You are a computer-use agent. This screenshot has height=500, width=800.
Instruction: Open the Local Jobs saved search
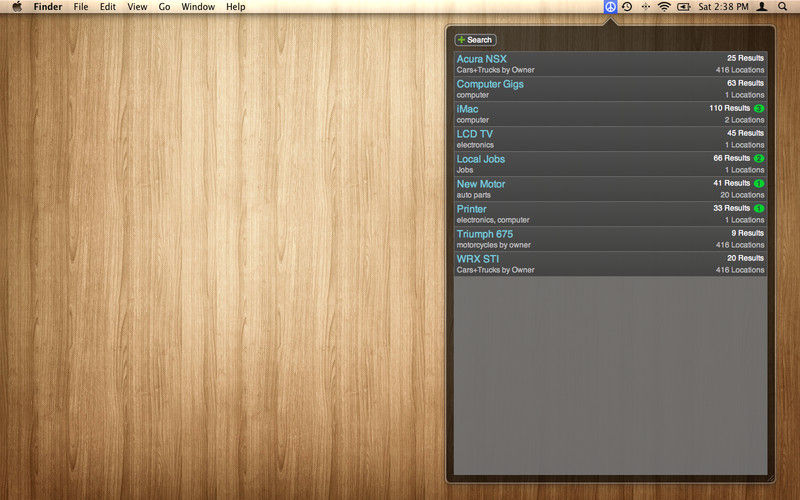610,164
